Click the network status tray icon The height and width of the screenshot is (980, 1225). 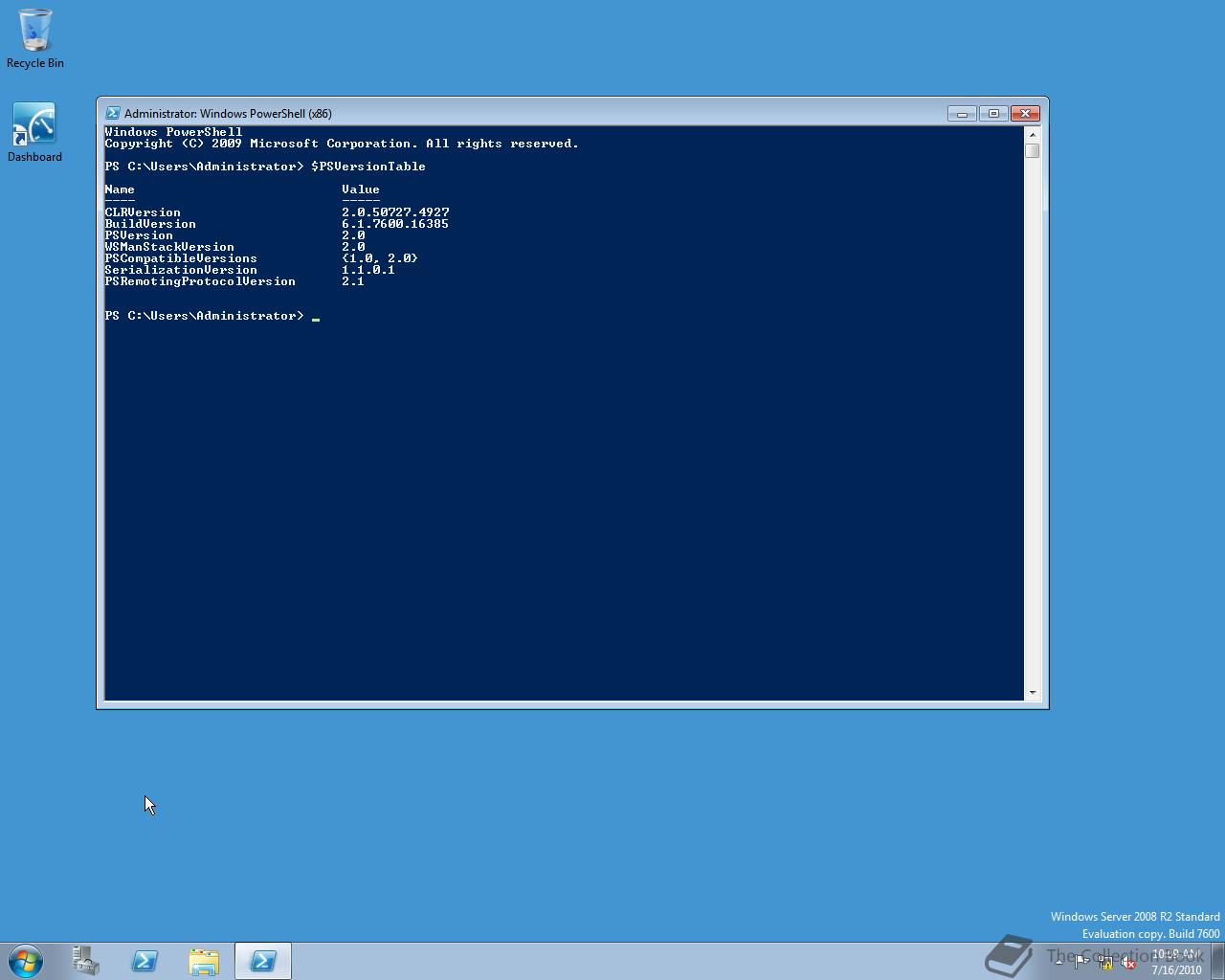[1105, 962]
